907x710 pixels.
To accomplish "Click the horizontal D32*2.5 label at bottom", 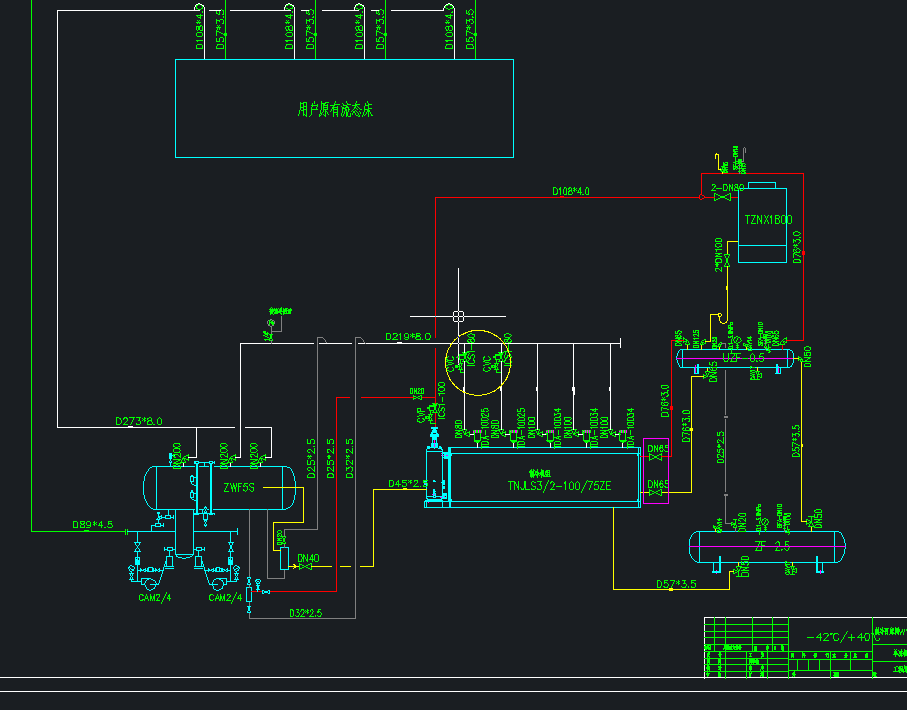I will (x=305, y=613).
